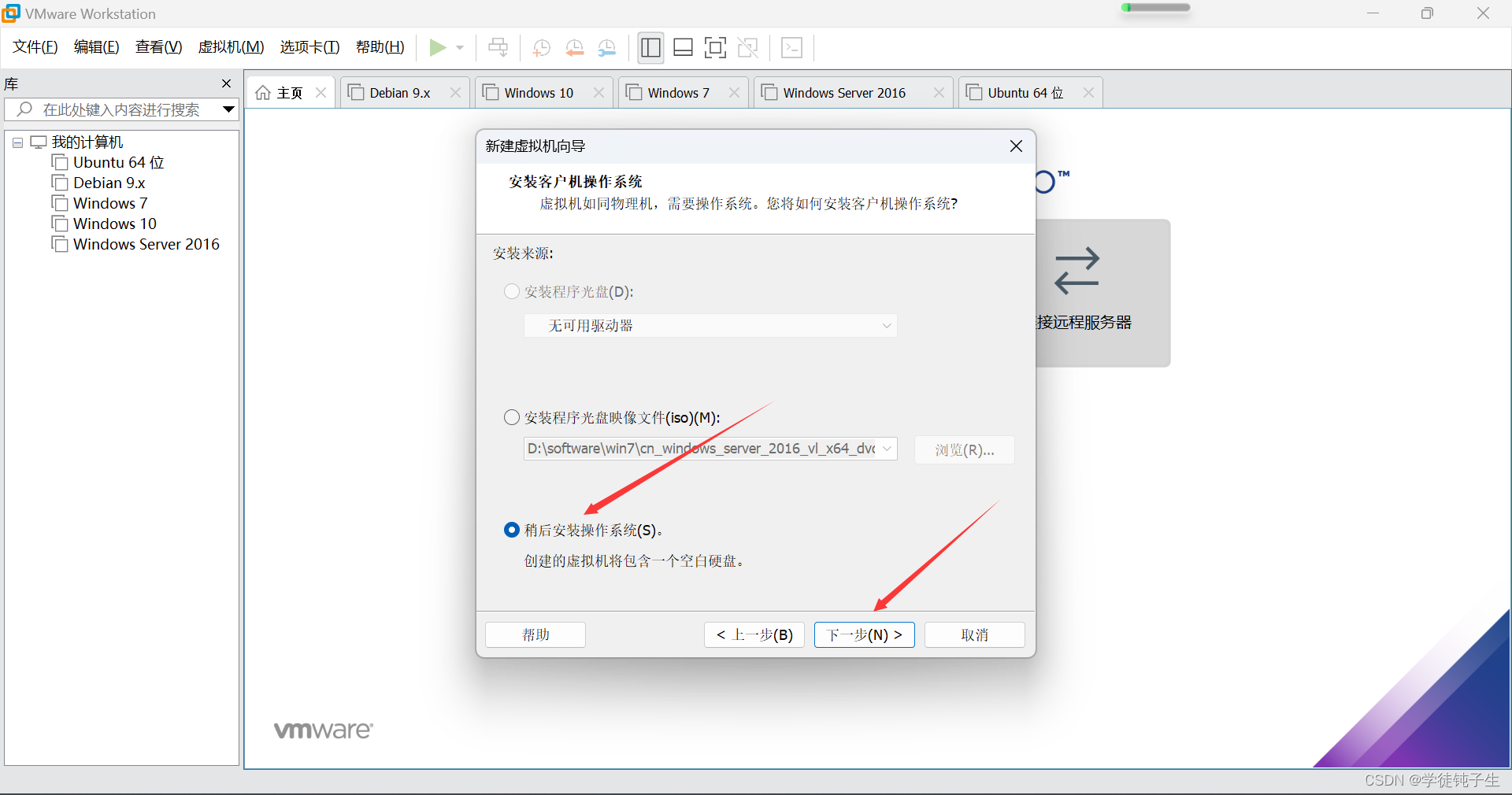The image size is (1512, 795).
Task: Select the 安装程序光盘映像文件(iso) radio option
Action: click(x=512, y=418)
